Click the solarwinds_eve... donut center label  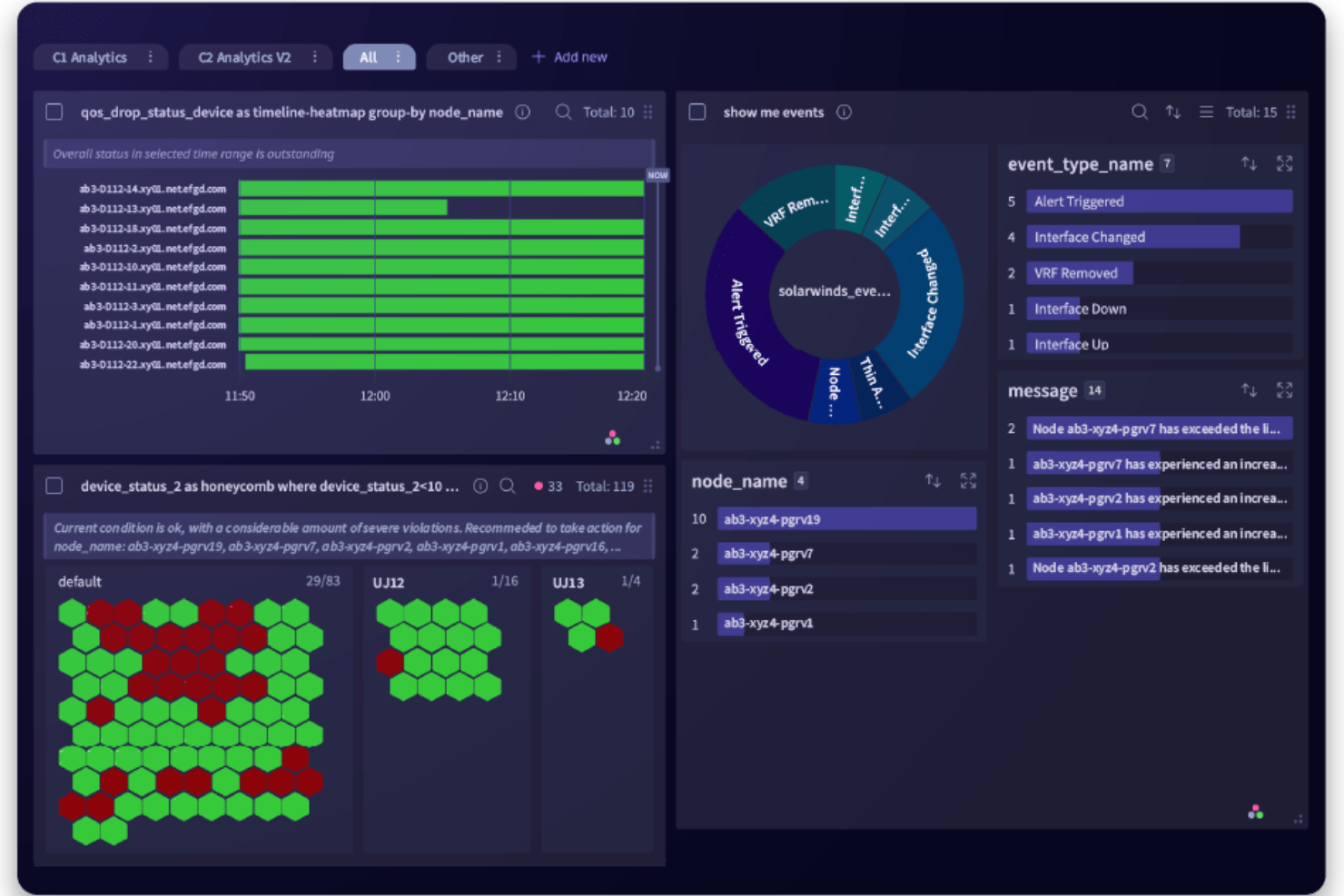pyautogui.click(x=835, y=290)
